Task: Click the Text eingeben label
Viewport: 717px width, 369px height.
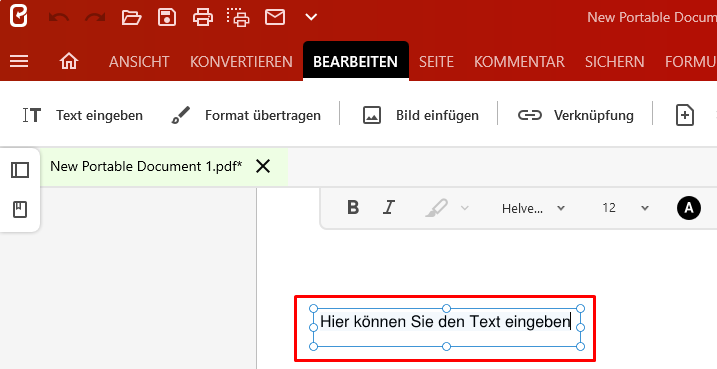Action: coord(99,115)
